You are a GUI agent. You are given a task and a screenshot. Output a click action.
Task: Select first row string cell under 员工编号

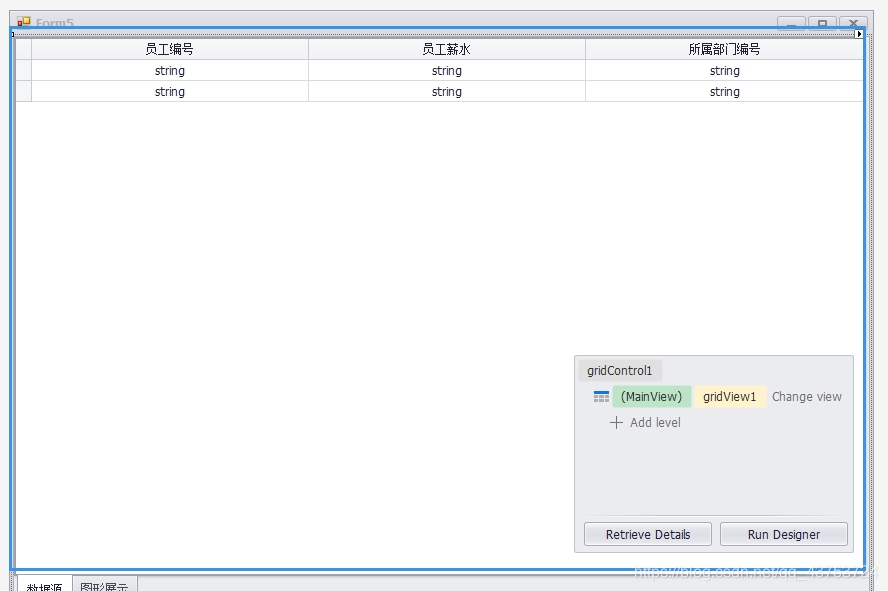[170, 71]
